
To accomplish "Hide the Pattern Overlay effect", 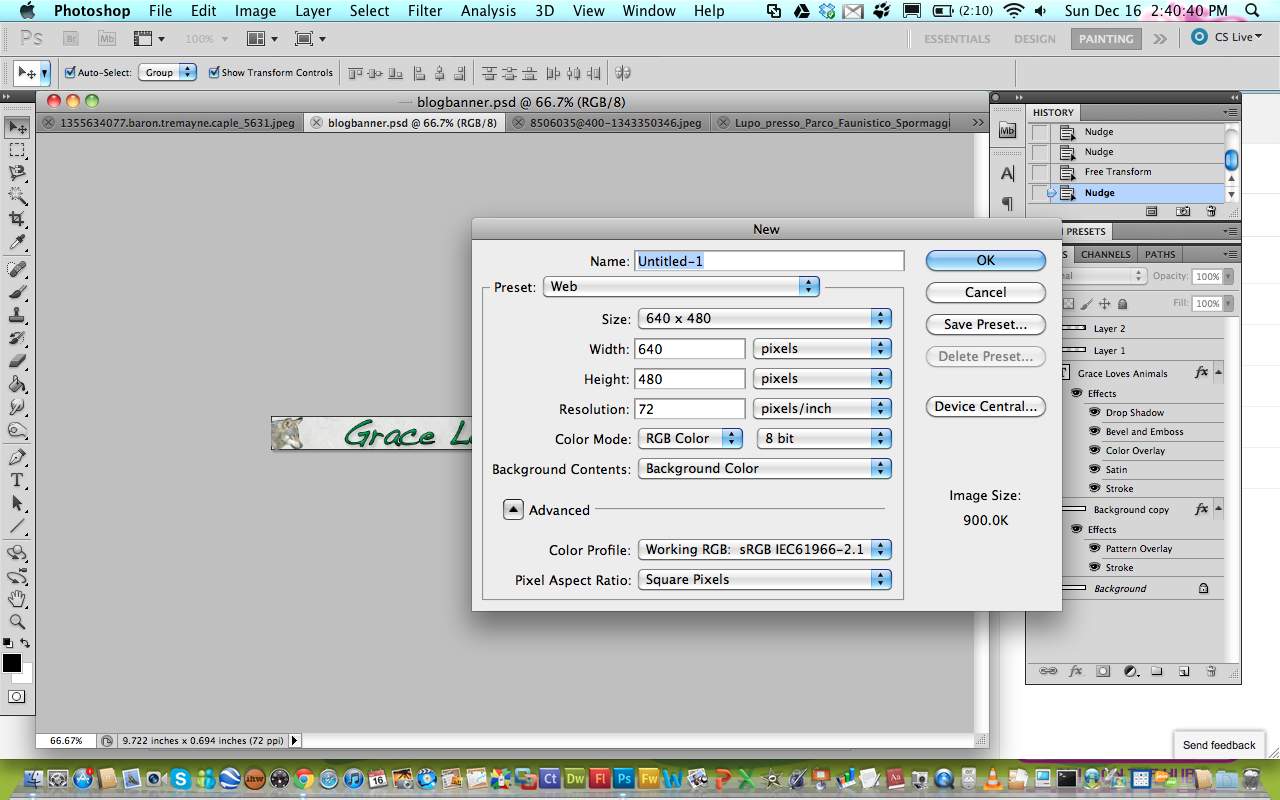I will click(1096, 548).
